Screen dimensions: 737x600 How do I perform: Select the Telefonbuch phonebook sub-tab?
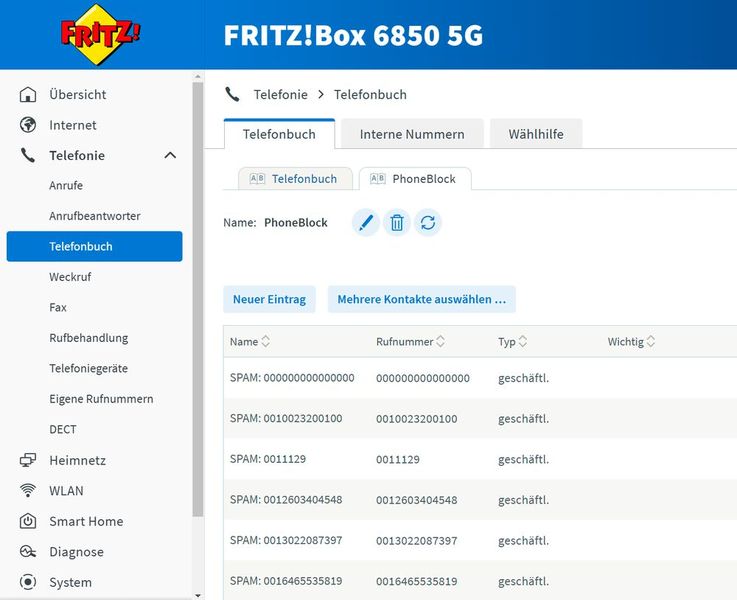295,179
